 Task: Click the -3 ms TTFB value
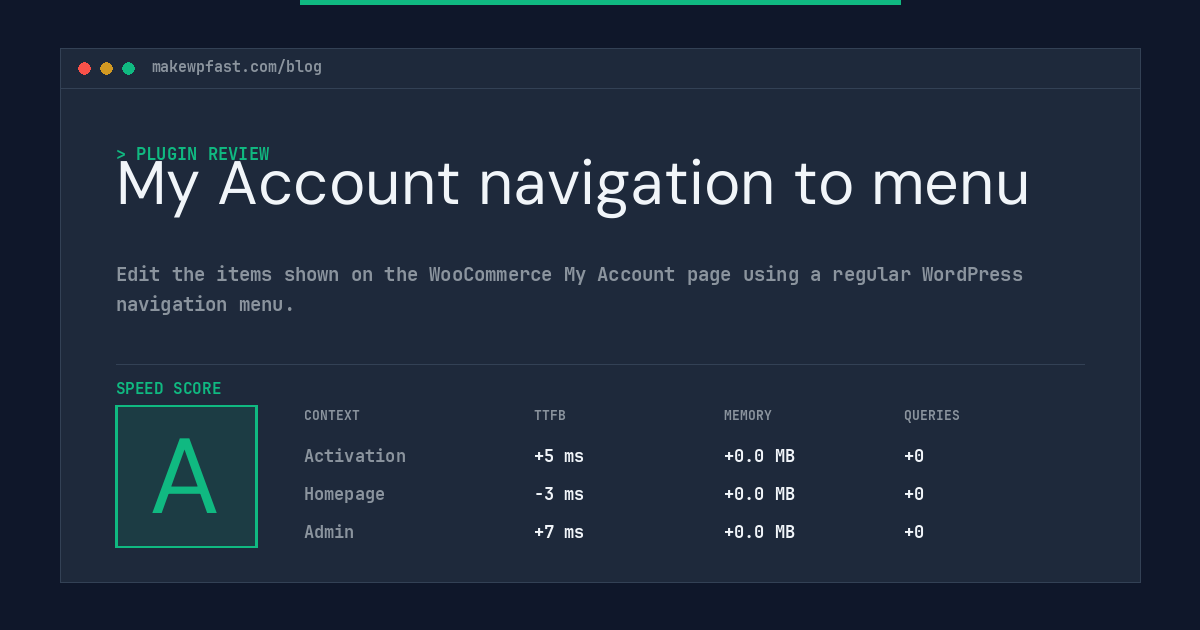(x=559, y=494)
